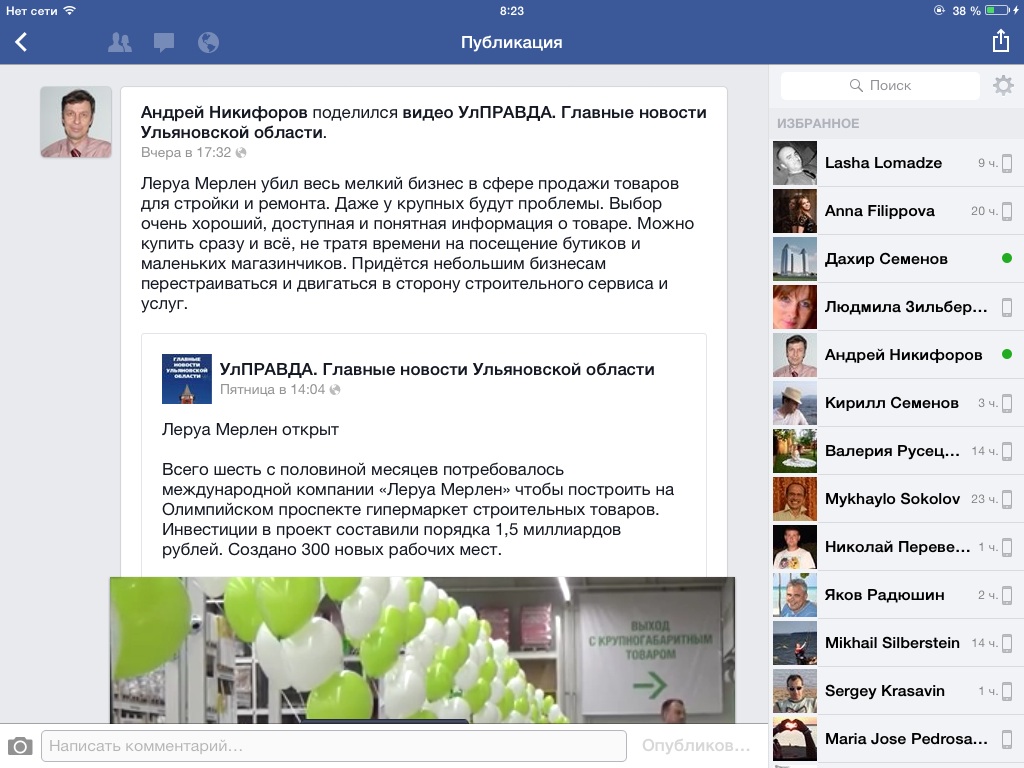Open friend requests icon
The height and width of the screenshot is (768, 1024).
[119, 42]
